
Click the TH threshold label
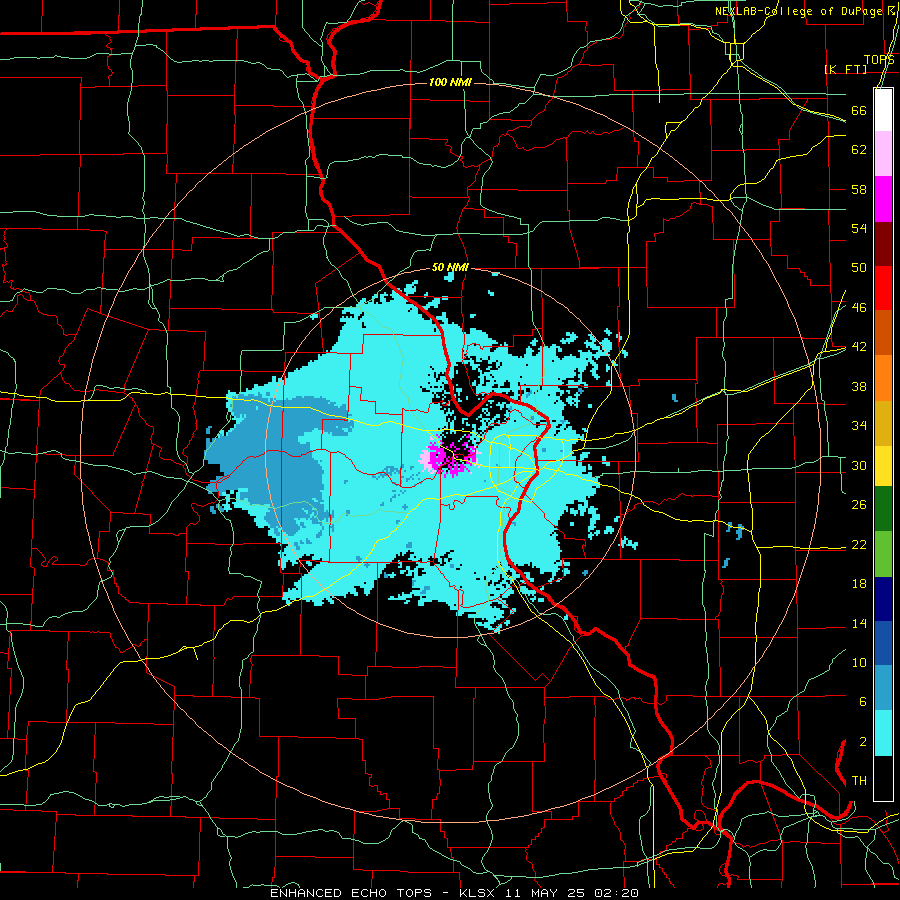click(859, 781)
